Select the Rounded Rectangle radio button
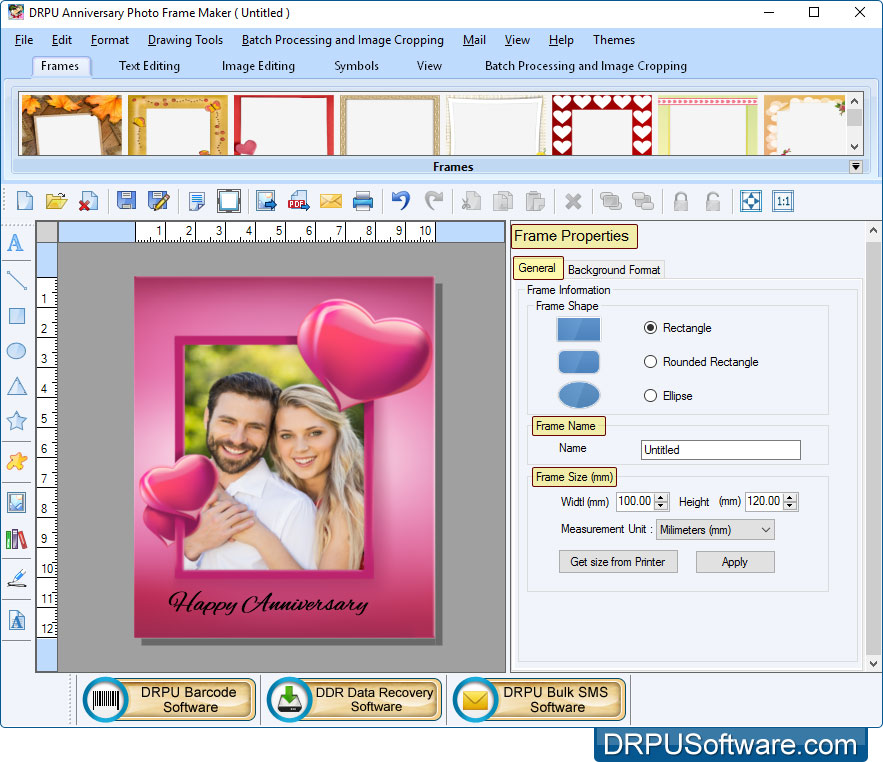The height and width of the screenshot is (762, 883). (x=650, y=362)
